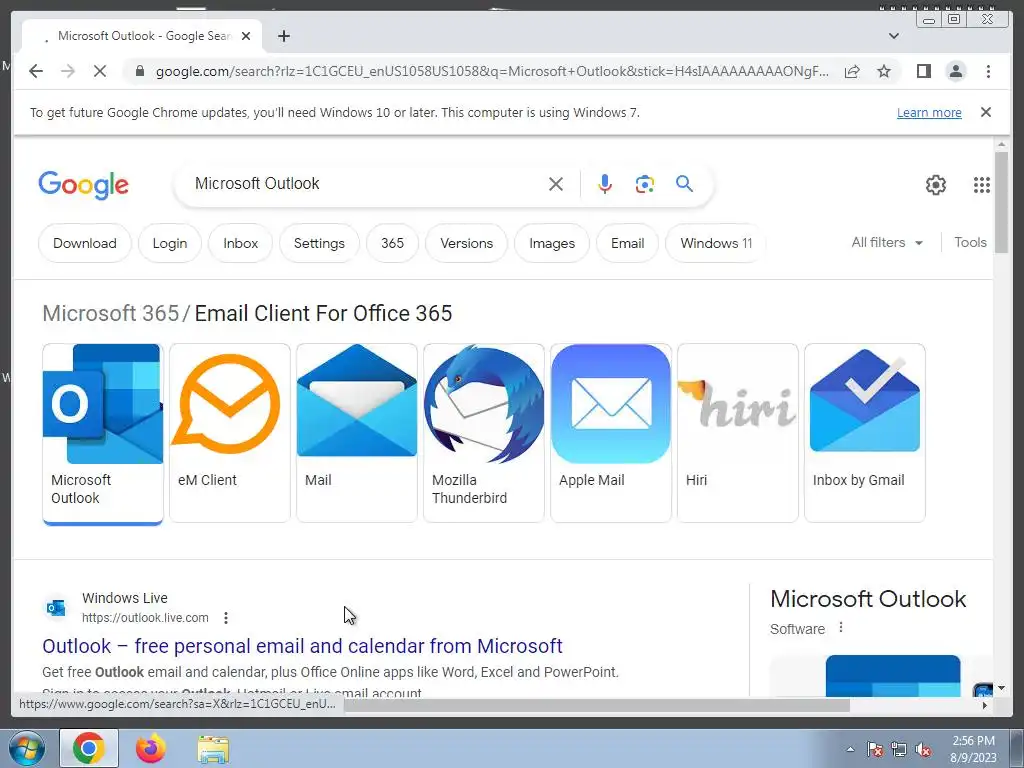Stop loading the page
1024x768 pixels.
[99, 71]
